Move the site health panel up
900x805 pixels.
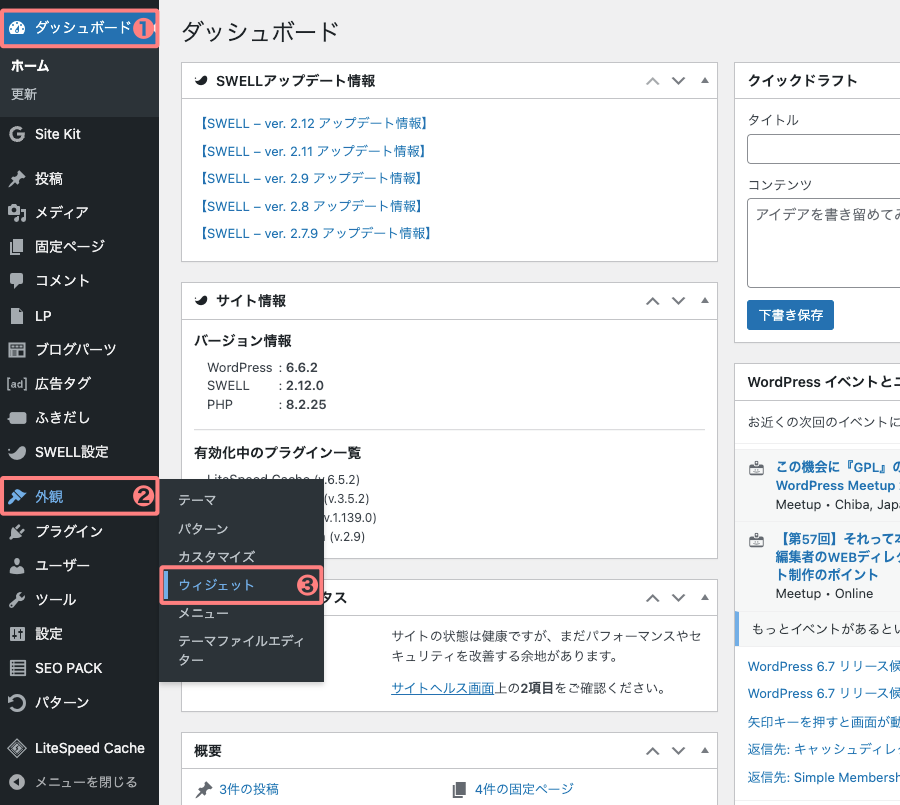(x=653, y=598)
